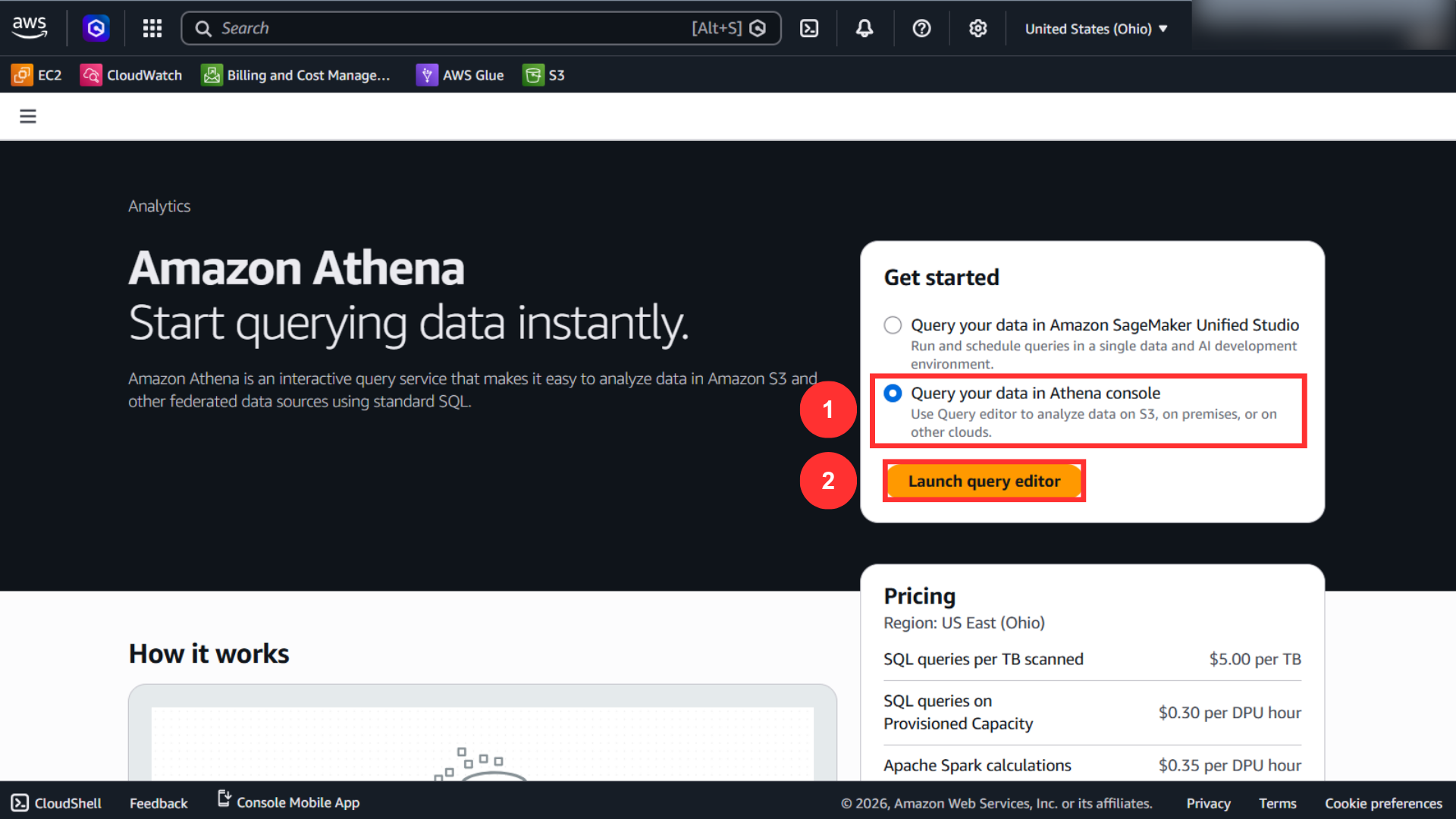1456x819 pixels.
Task: Select Query your data in SageMaker Unified Studio
Action: click(x=893, y=325)
